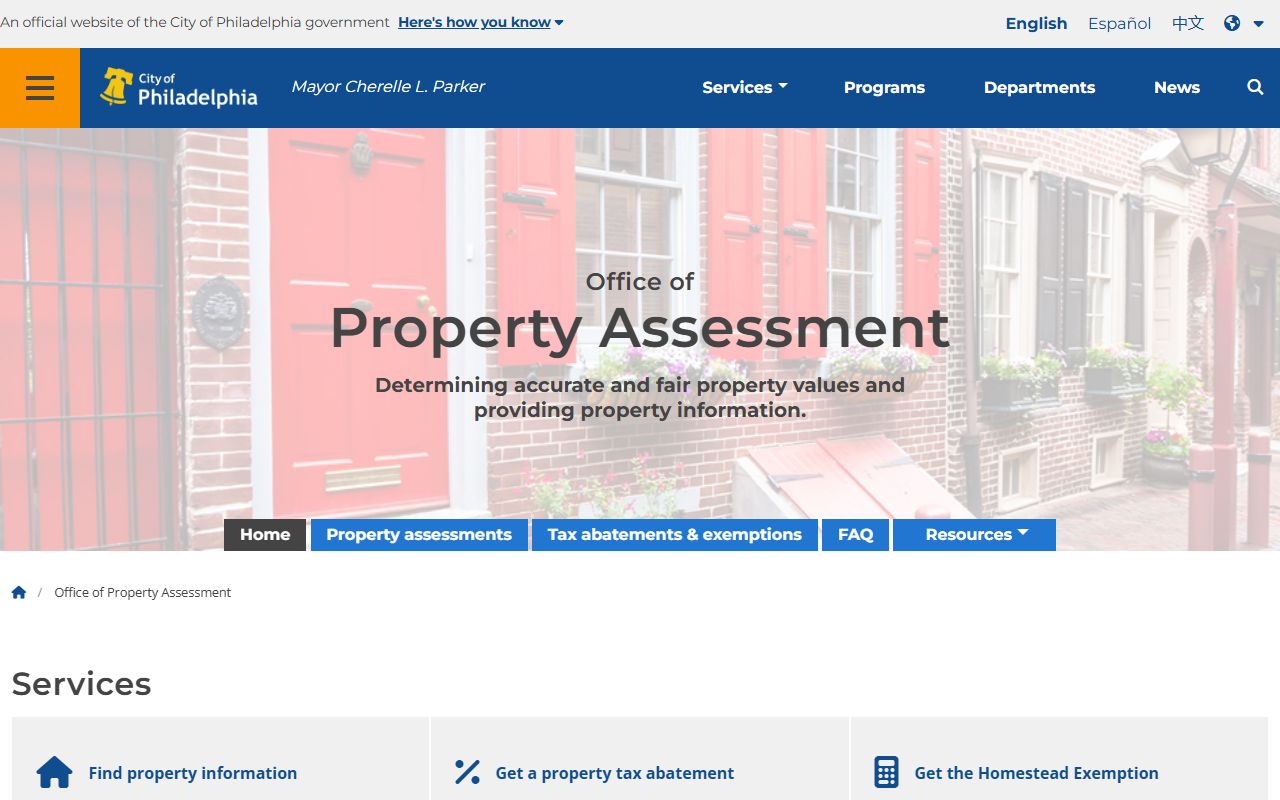Switch language to Español

click(x=1119, y=23)
